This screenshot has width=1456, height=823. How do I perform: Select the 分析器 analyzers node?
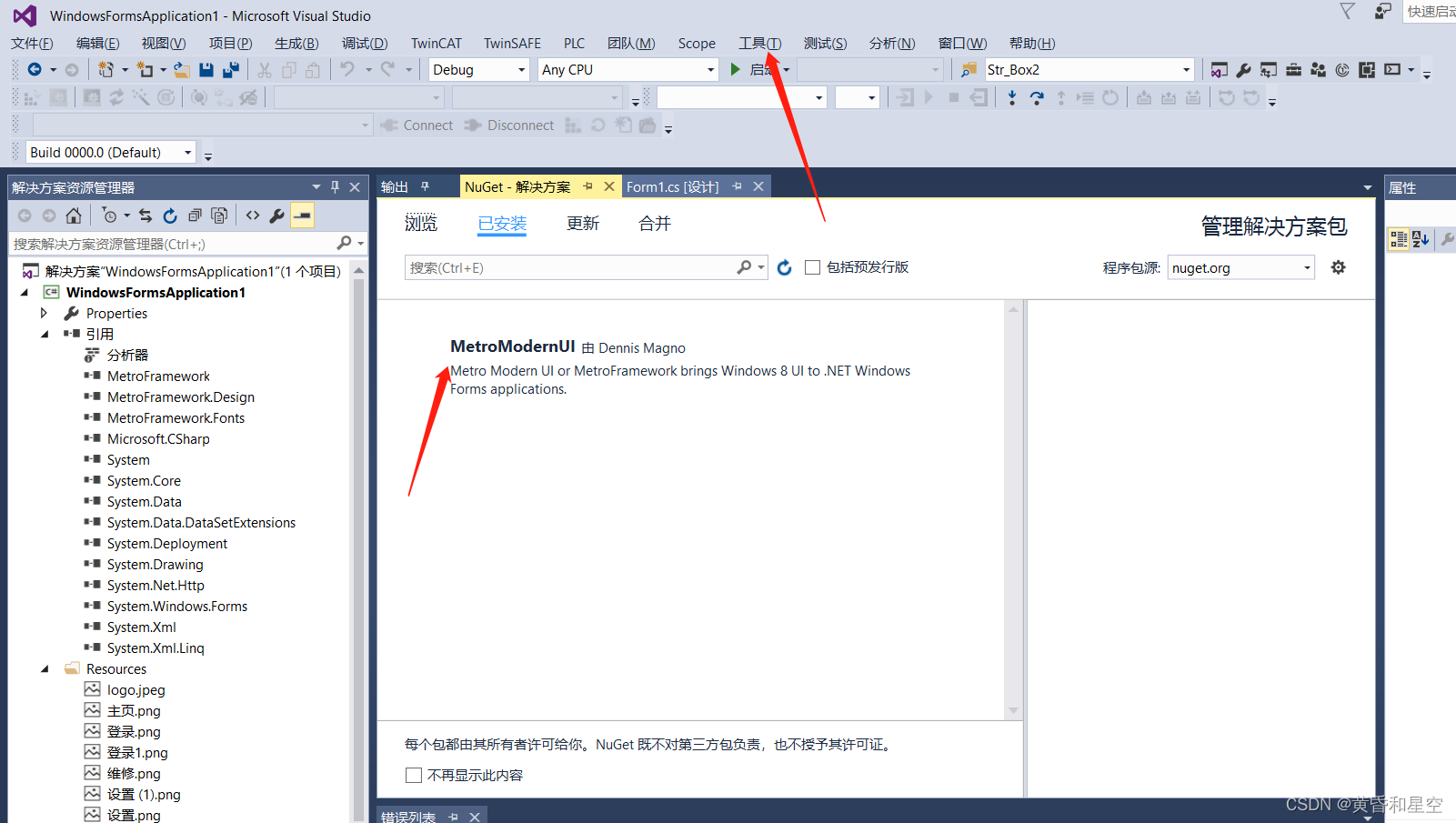[127, 355]
